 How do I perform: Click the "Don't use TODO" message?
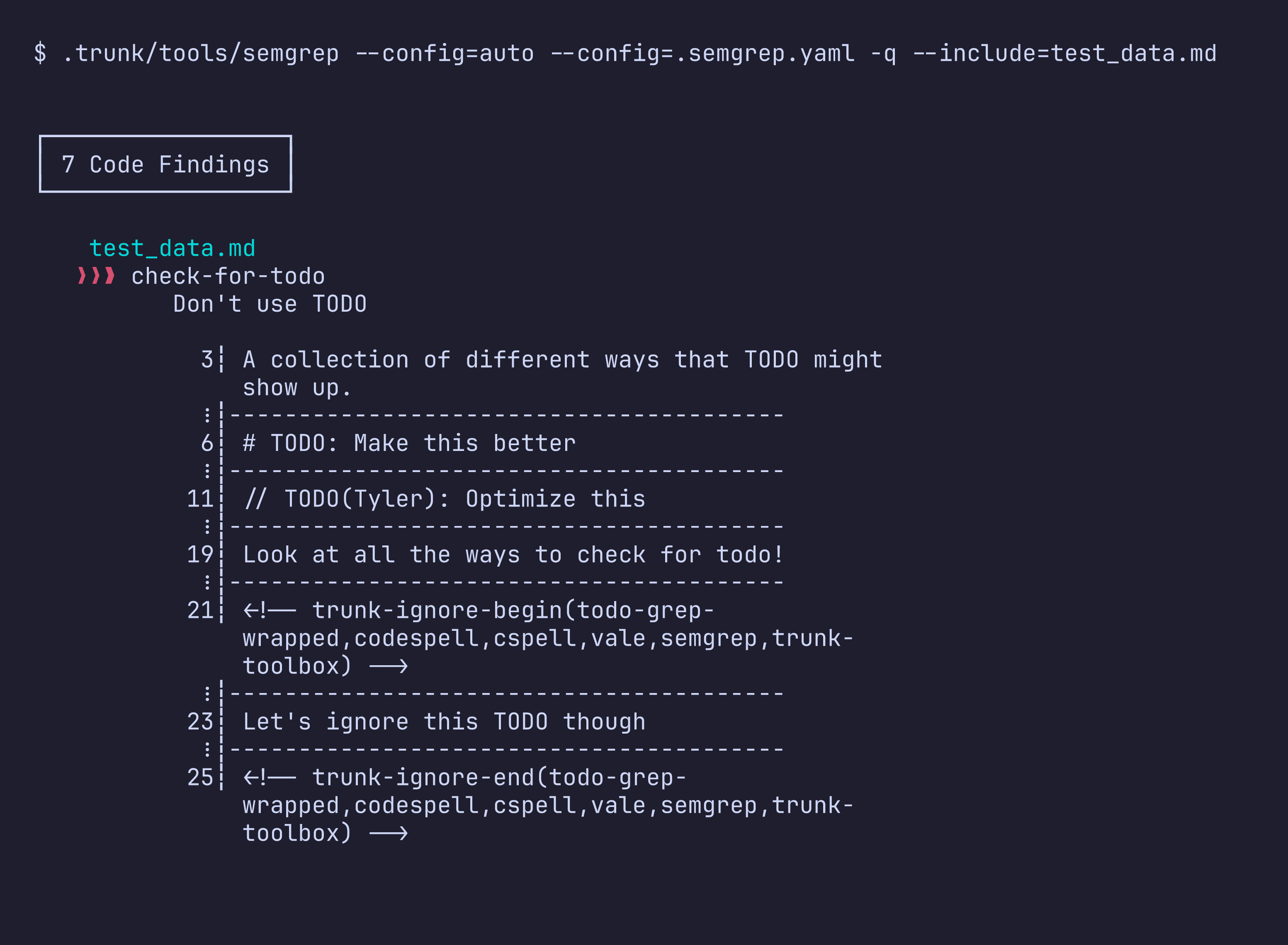270,304
